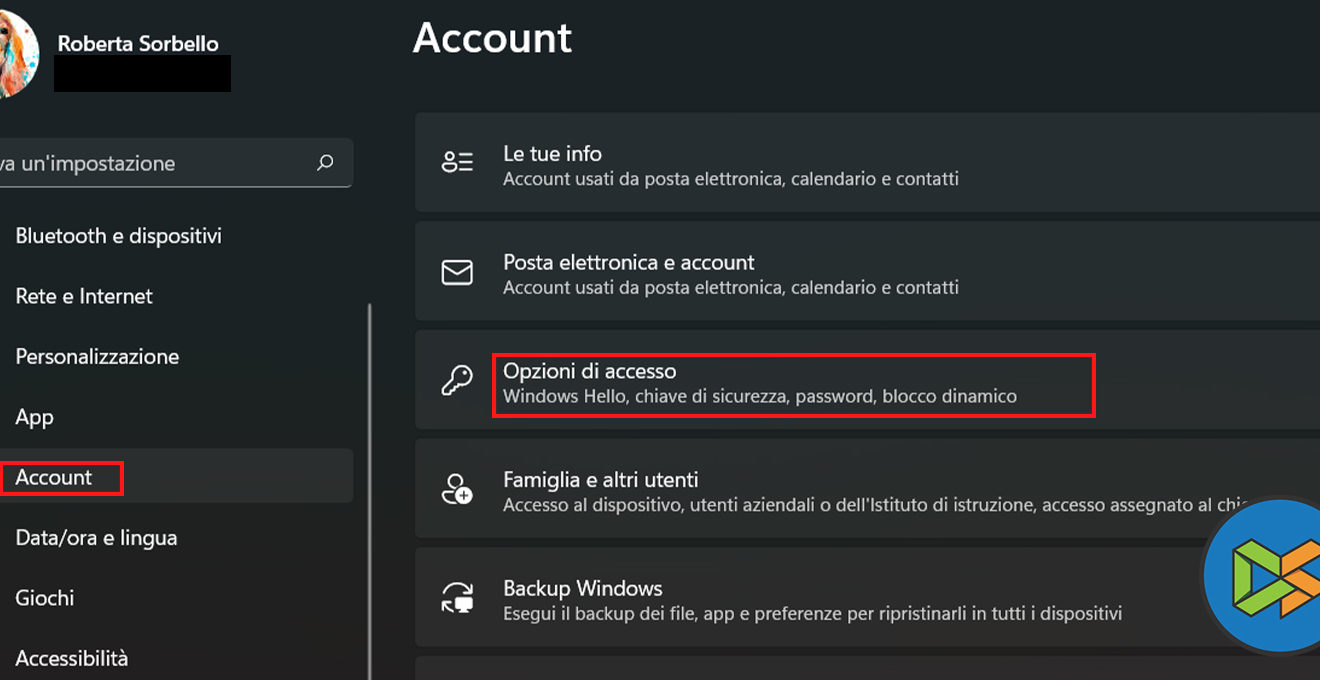Open Accessibilità in the sidebar
Image resolution: width=1320 pixels, height=680 pixels.
pos(72,658)
